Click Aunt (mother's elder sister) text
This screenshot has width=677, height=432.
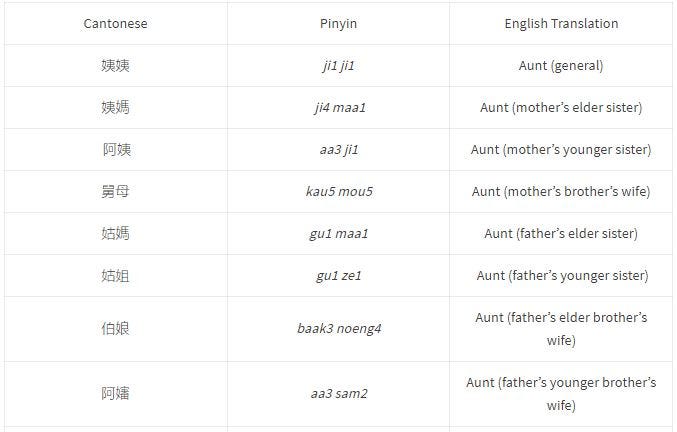(x=561, y=108)
